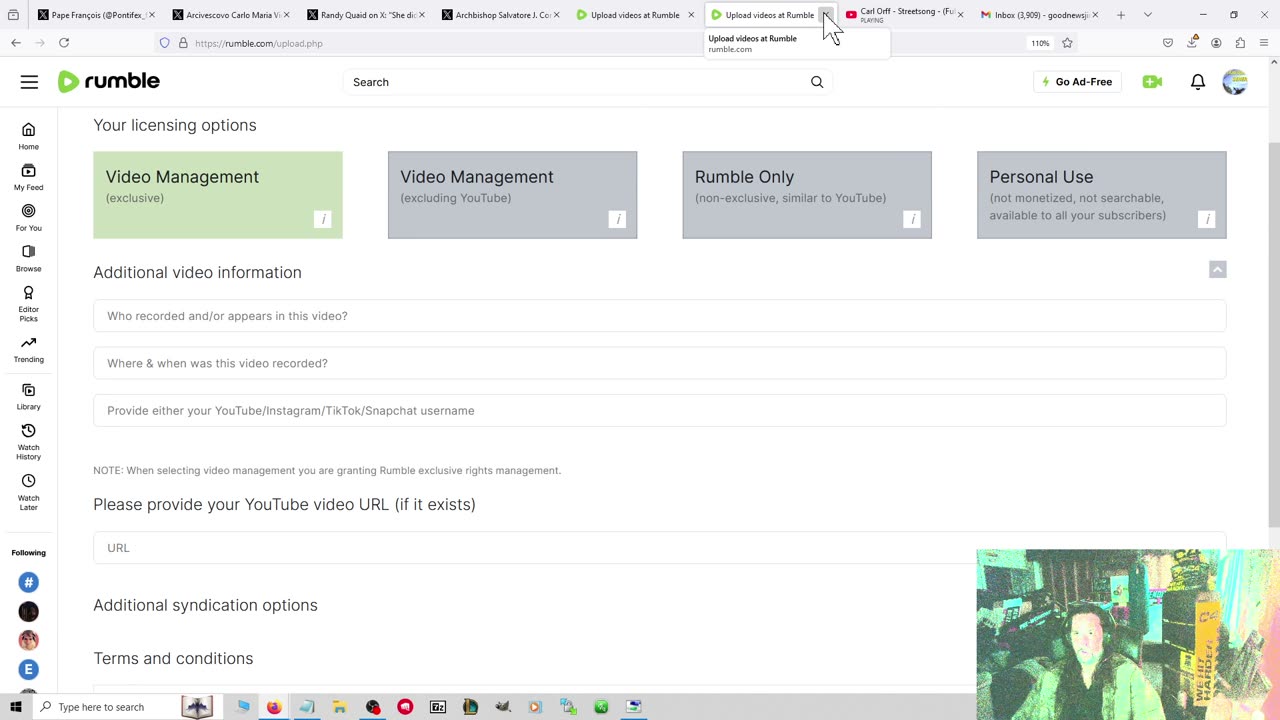Open My Feed in the sidebar
The image size is (1280, 720).
[28, 177]
